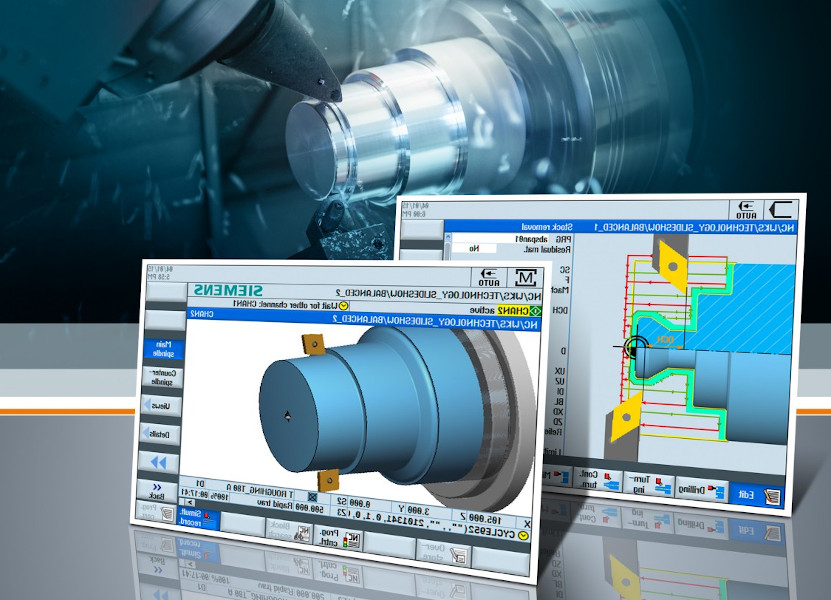Screen dimensions: 831x600
Task: Click the D1 cutting edge number
Action: coord(200,483)
